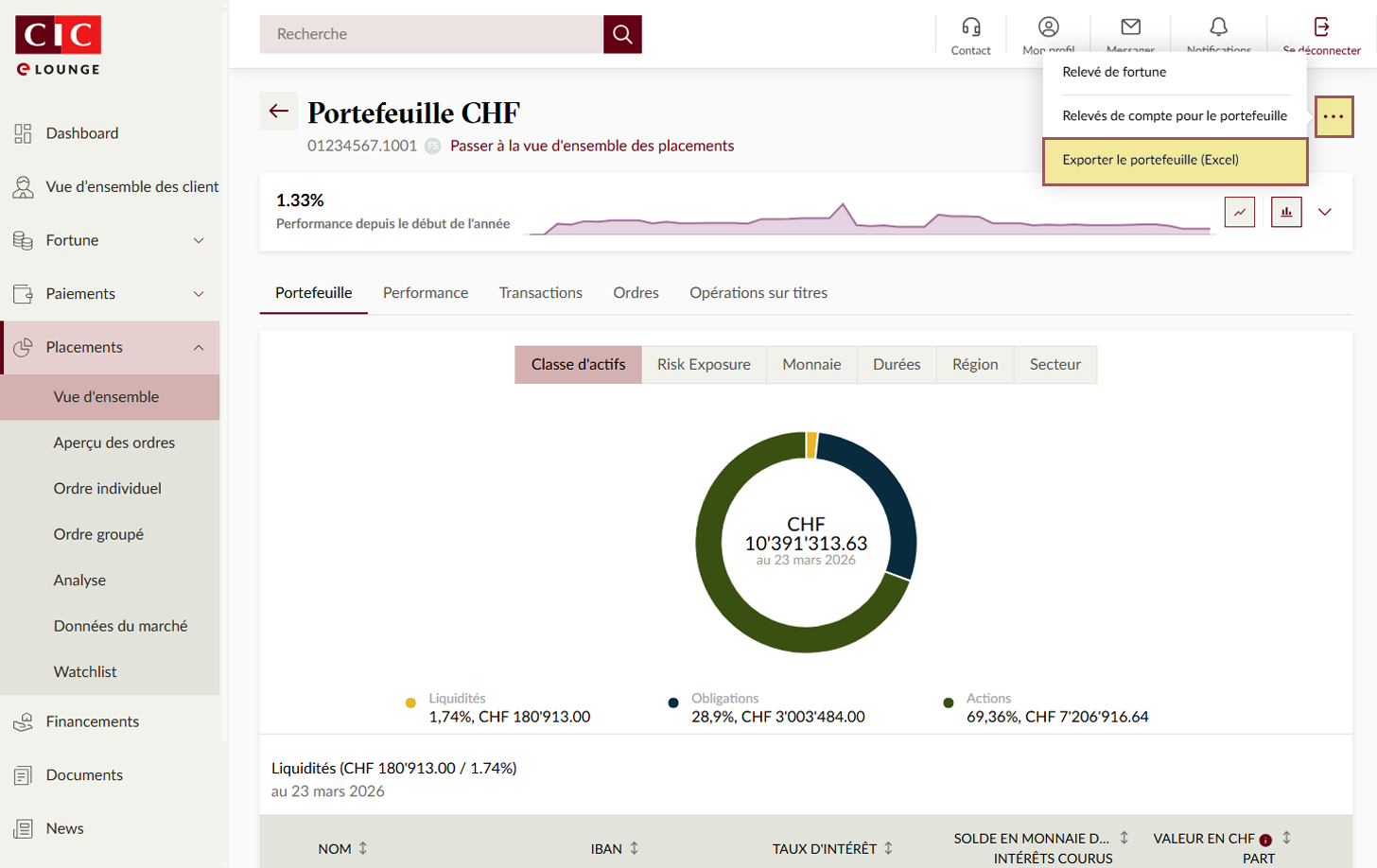The width and height of the screenshot is (1377, 868).
Task: Click Passer à la vue d'ensemble link
Action: tap(592, 146)
